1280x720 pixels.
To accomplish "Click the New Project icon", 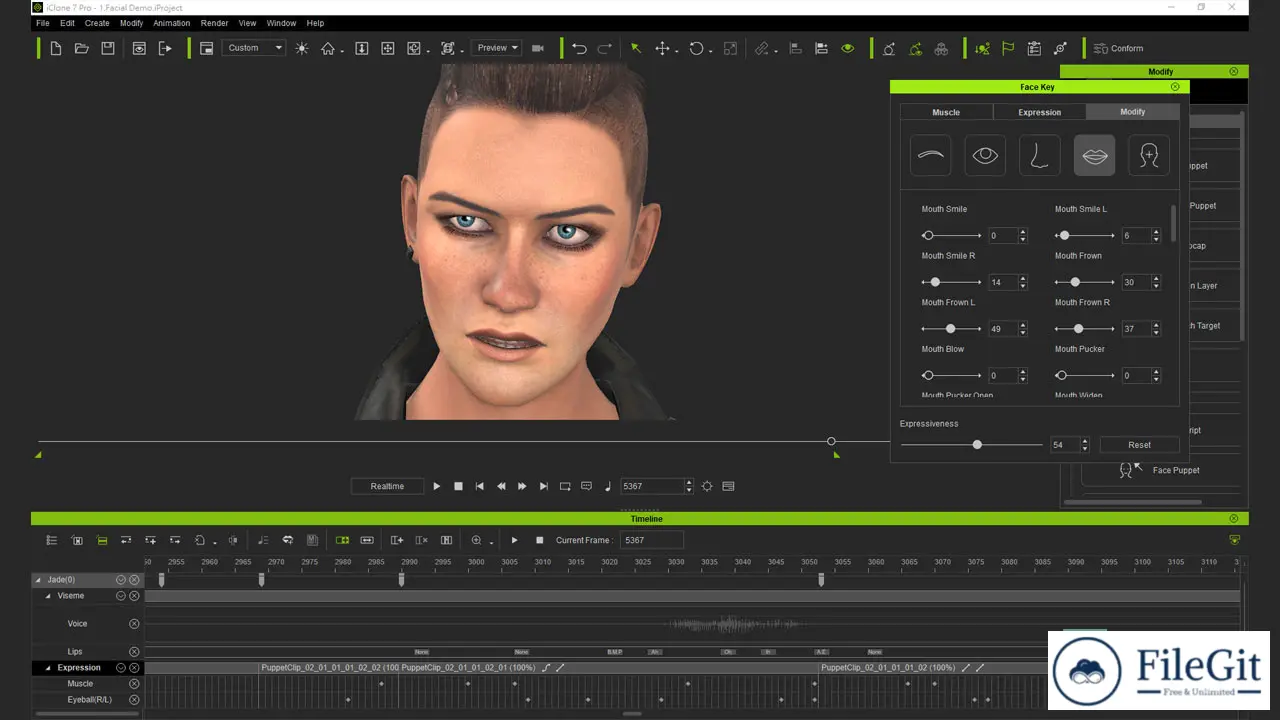I will coord(56,48).
